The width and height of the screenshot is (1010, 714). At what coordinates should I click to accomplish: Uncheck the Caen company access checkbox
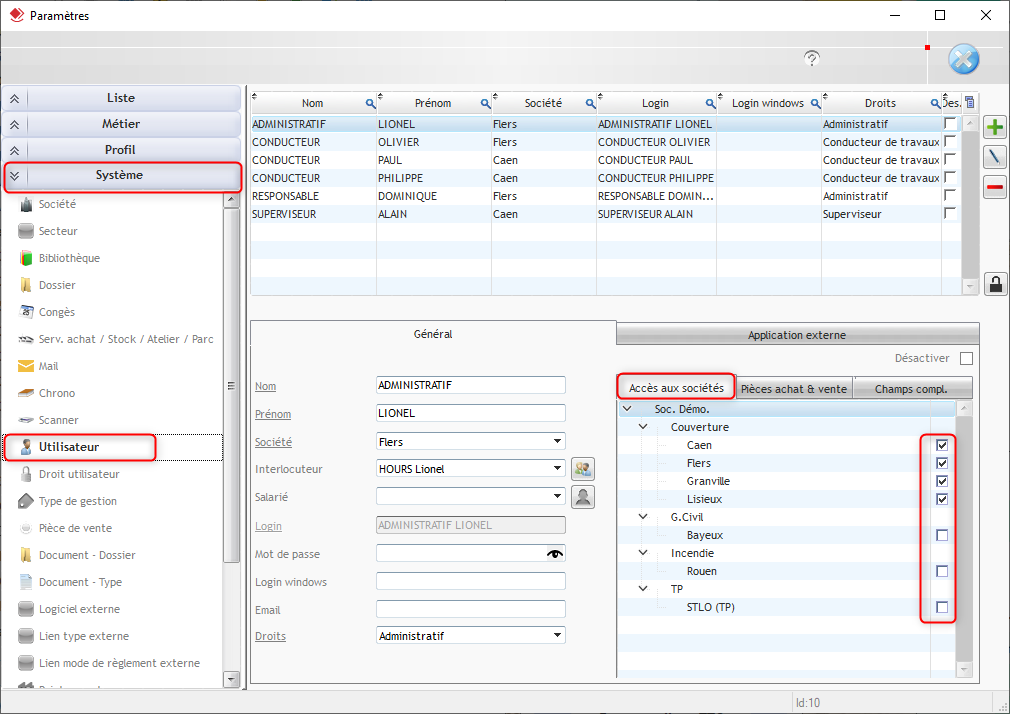coord(942,445)
